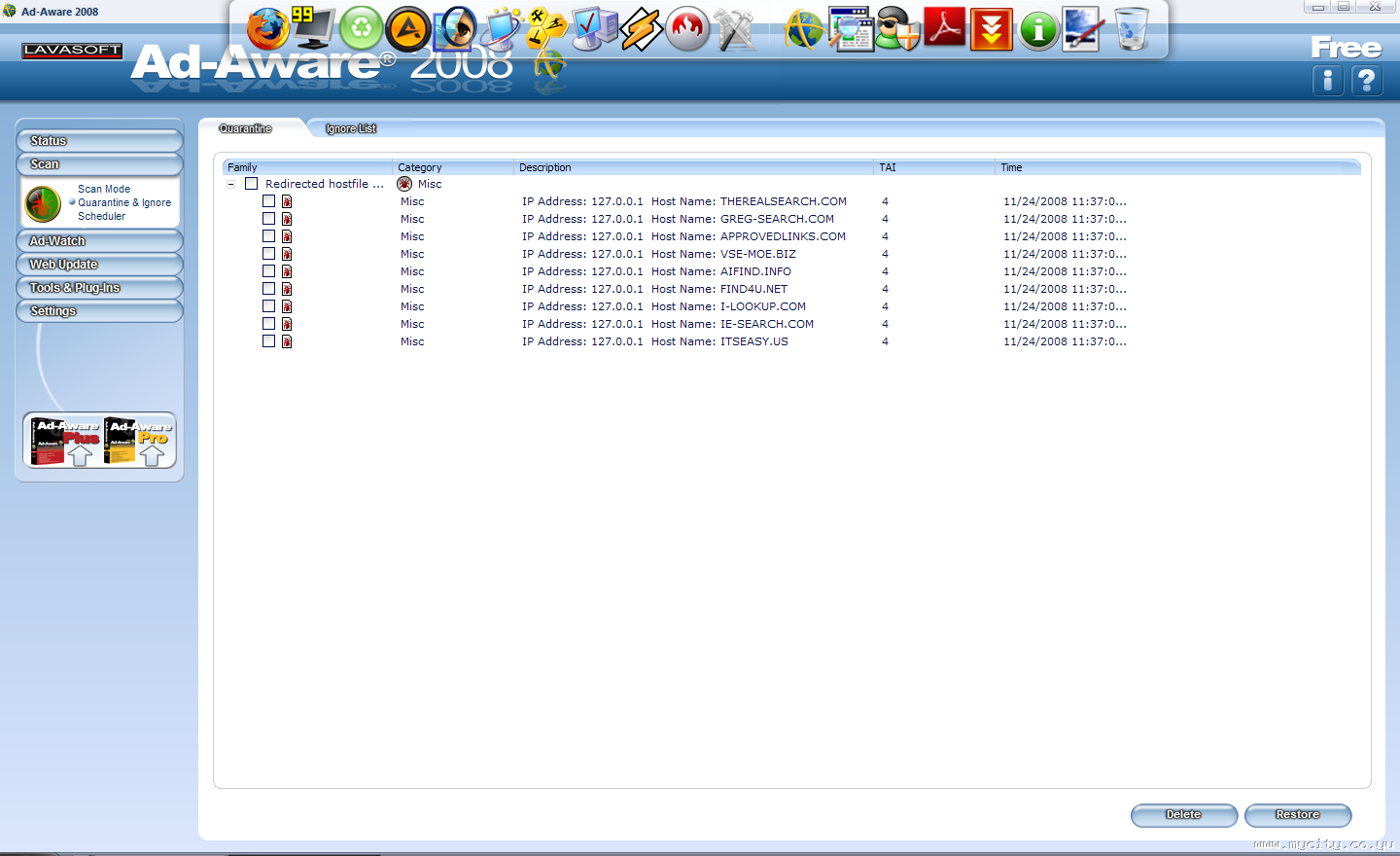This screenshot has height=856, width=1400.
Task: Click the question mark help icon
Action: [1367, 80]
